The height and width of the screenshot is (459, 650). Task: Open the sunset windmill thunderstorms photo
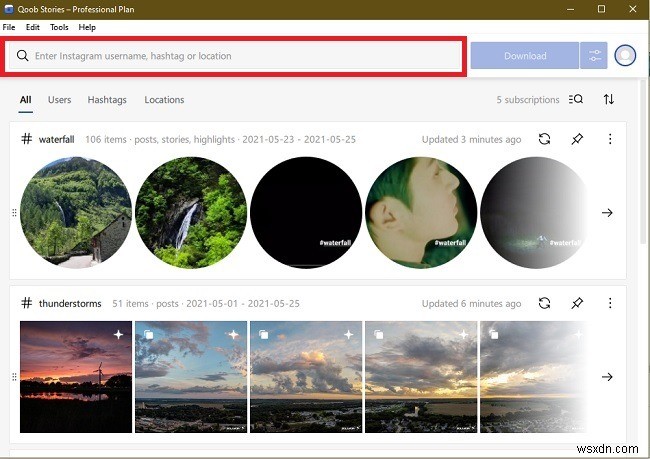click(x=76, y=377)
